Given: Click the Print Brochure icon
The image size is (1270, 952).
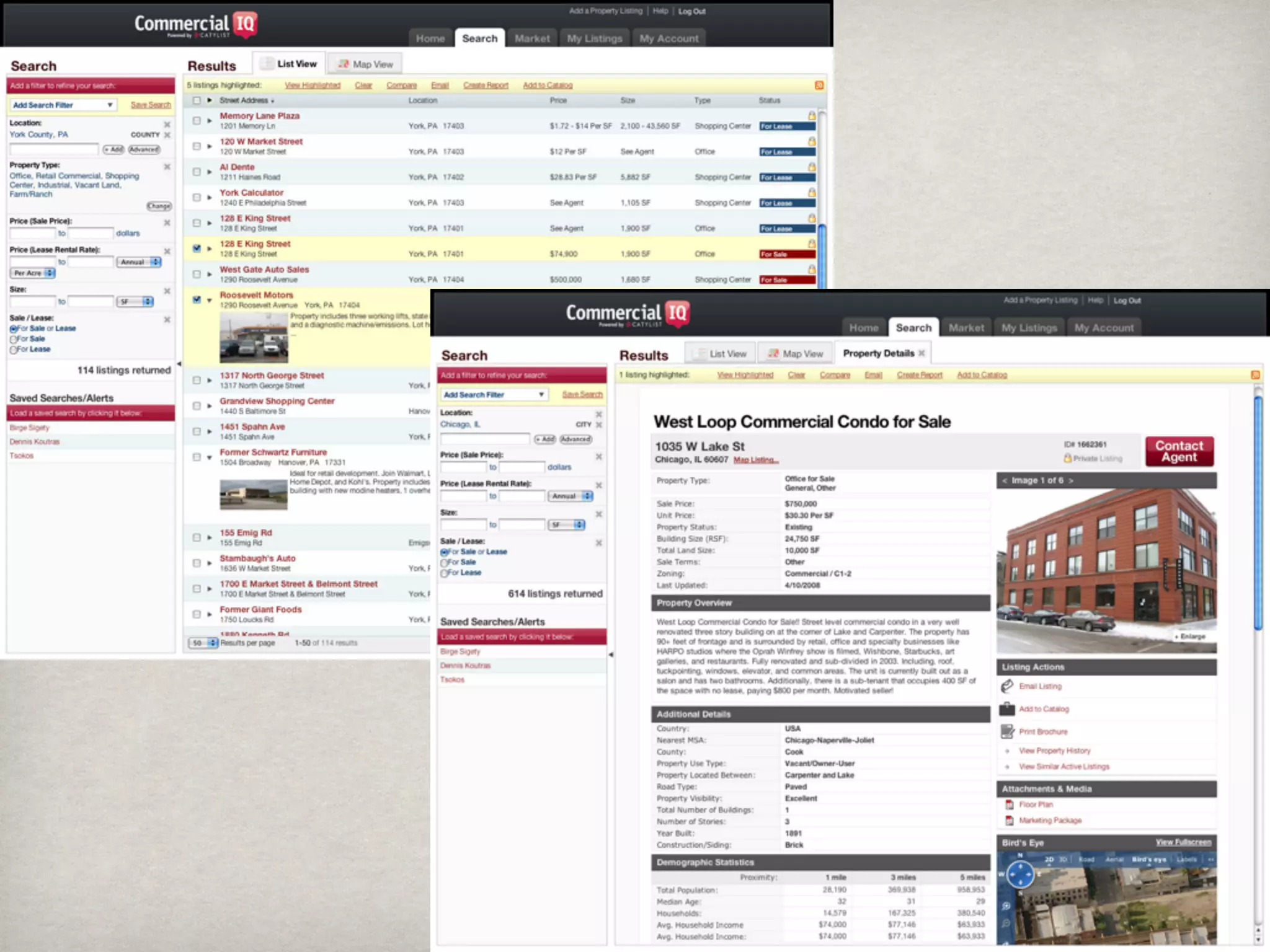Looking at the screenshot, I should (1007, 731).
